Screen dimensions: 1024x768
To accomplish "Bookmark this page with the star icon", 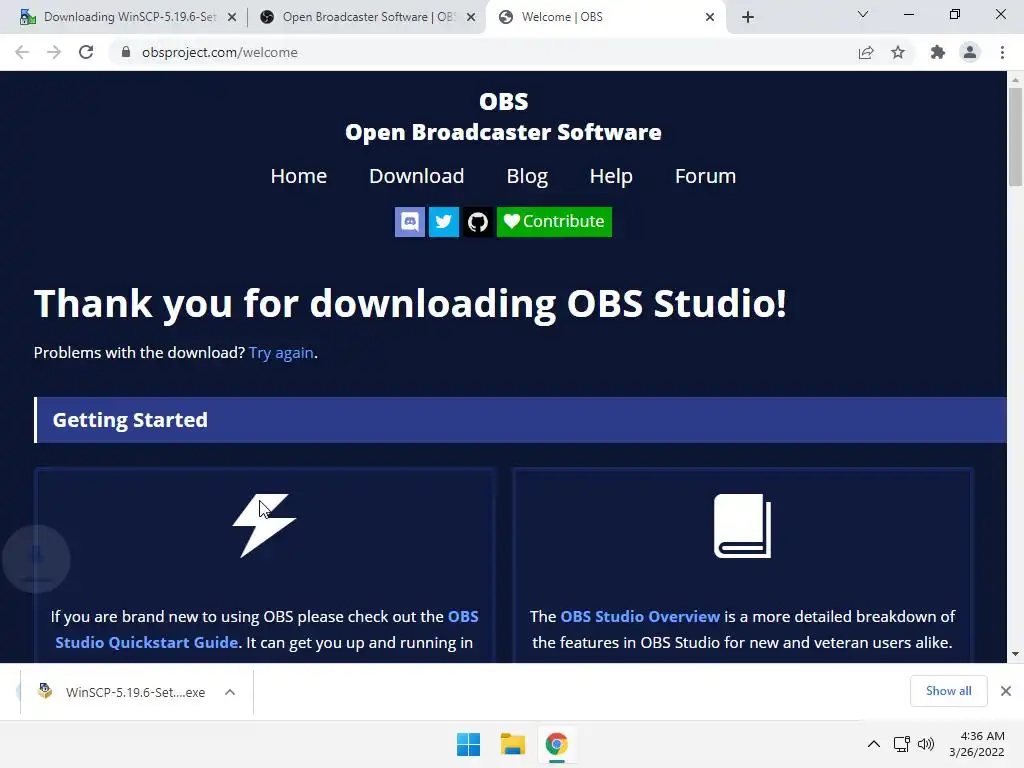I will [899, 52].
